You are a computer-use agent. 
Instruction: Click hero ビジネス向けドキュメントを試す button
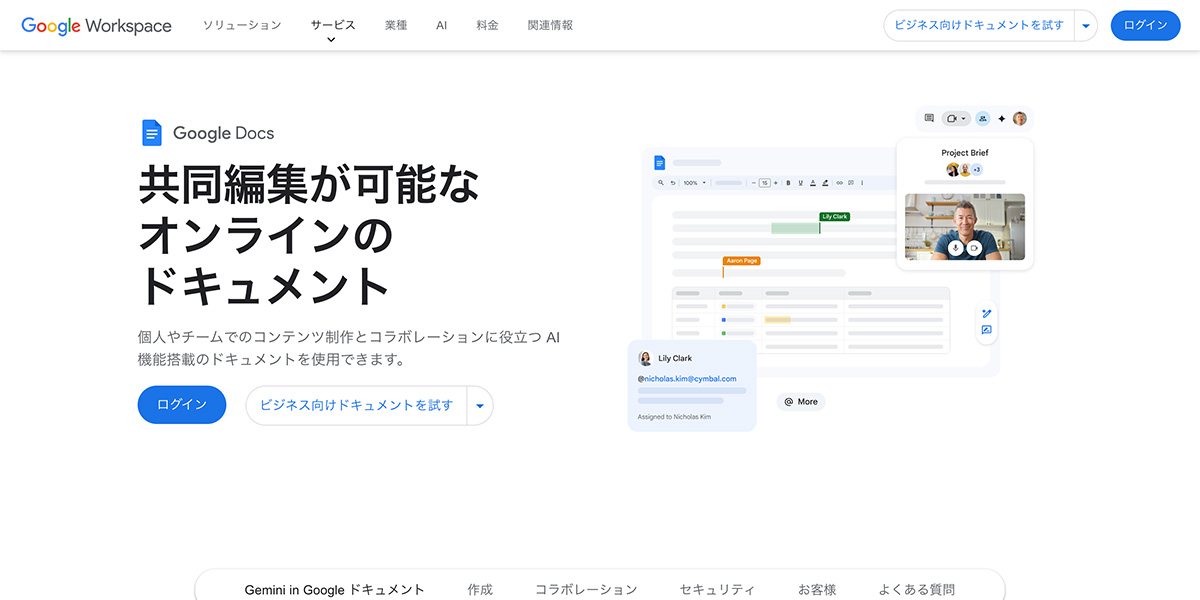(356, 405)
